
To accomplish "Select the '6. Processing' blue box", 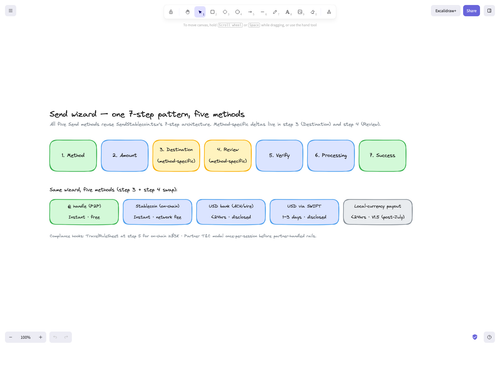I will point(331,156).
